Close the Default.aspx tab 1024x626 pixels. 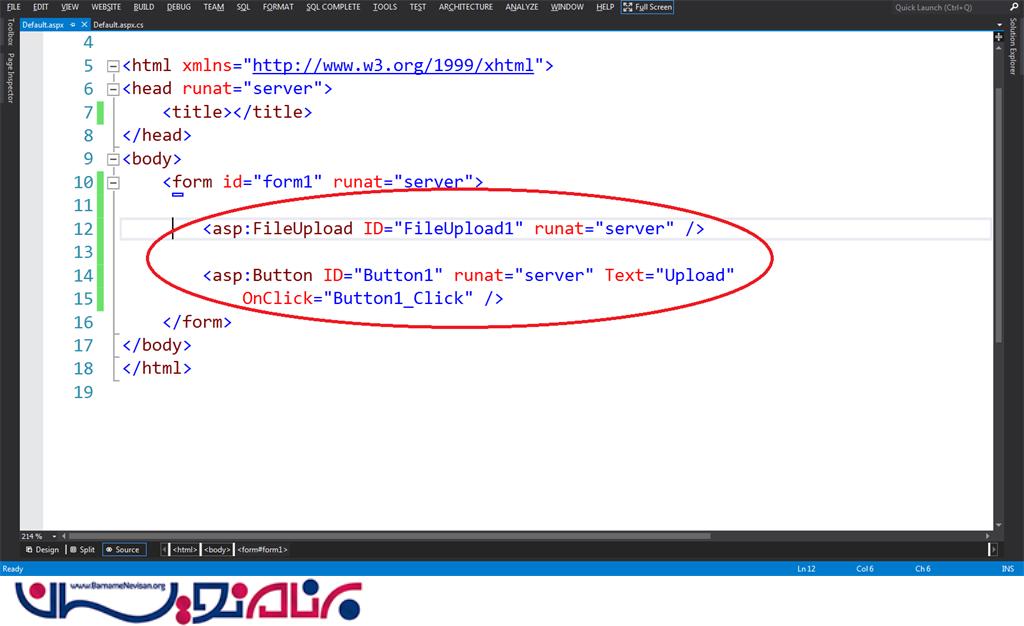coord(84,24)
